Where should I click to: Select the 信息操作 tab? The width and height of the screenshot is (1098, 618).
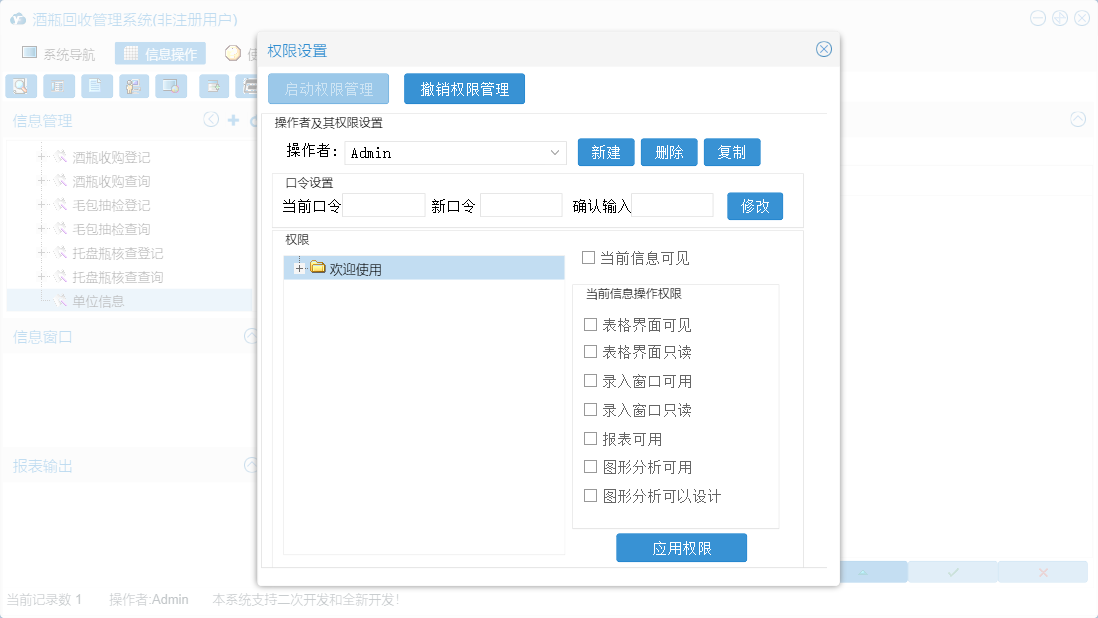[x=160, y=54]
